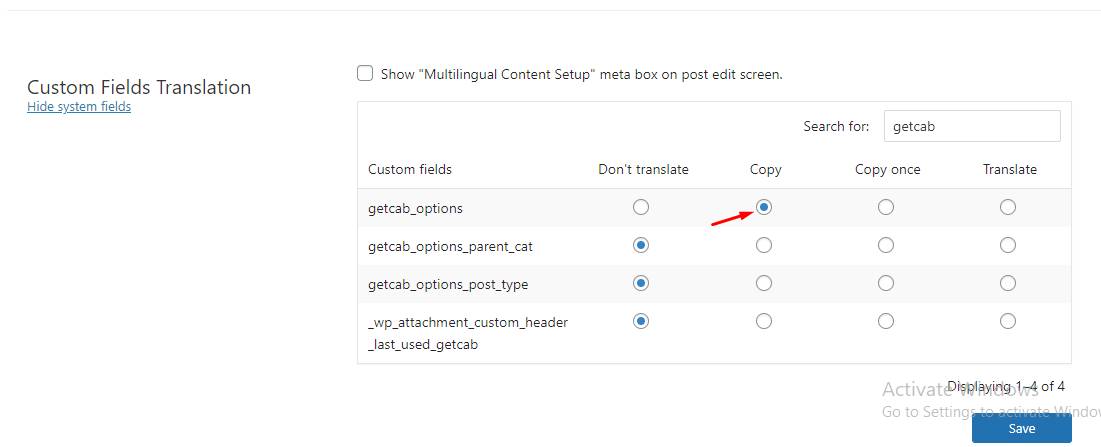Set getcab_options_parent_cat to Translate
1101x447 pixels.
click(x=1008, y=245)
